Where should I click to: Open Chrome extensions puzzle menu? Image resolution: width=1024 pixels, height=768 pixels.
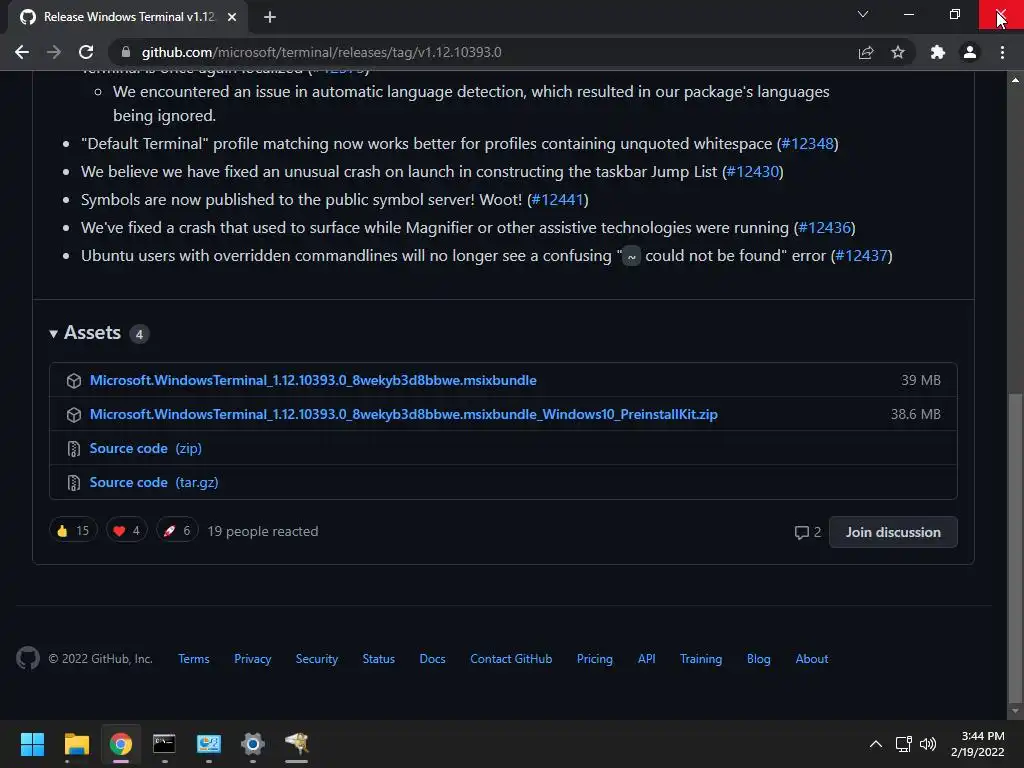938,52
